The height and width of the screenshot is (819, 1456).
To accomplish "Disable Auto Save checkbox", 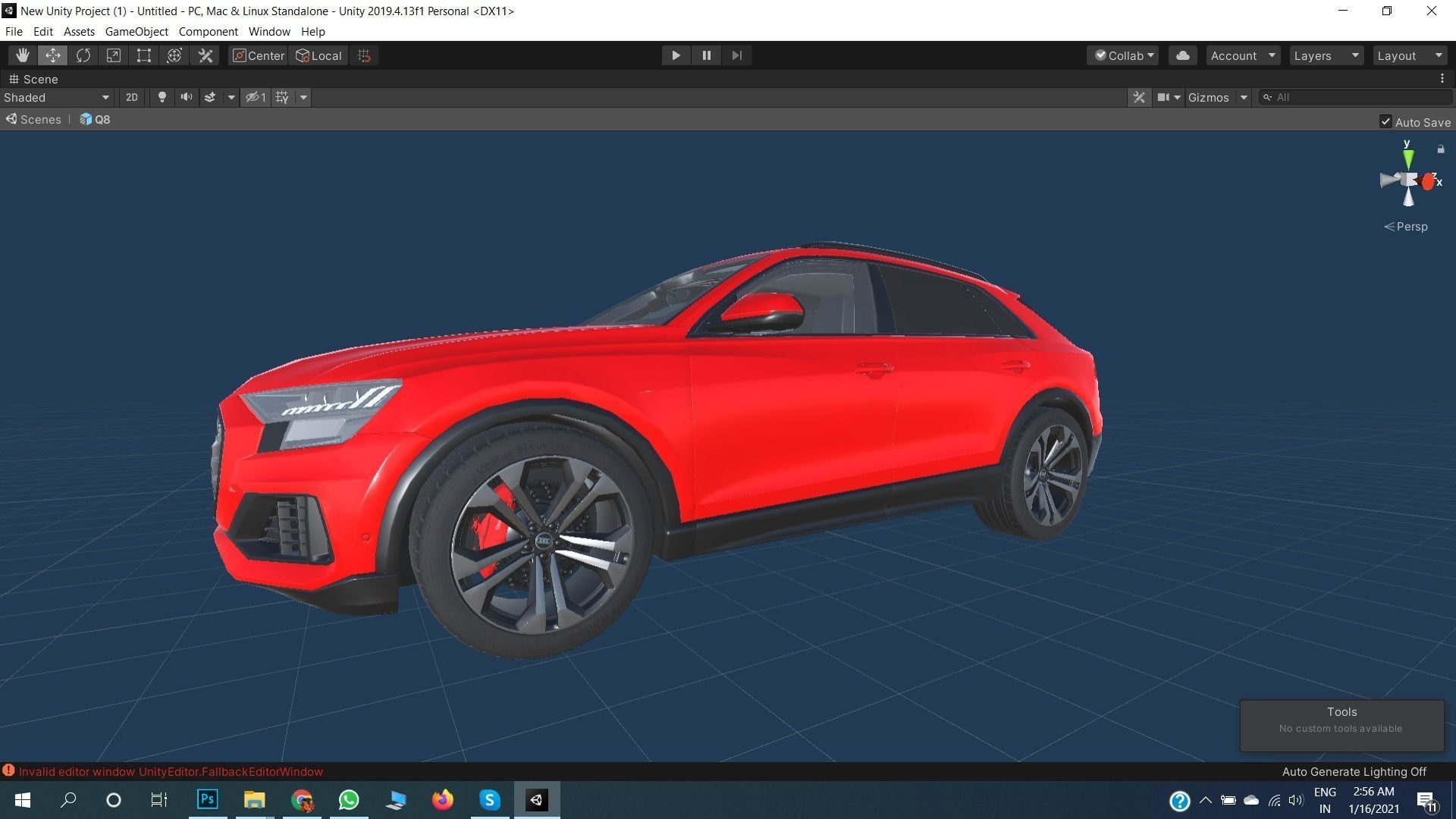I will pyautogui.click(x=1385, y=121).
